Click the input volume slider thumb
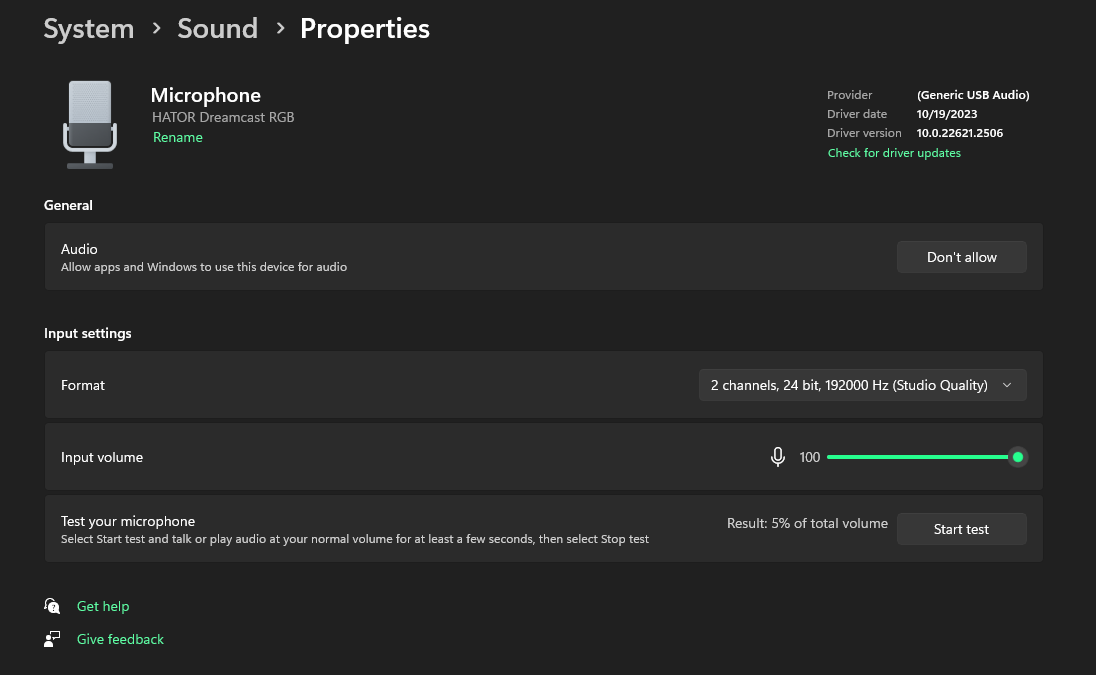 [1018, 457]
